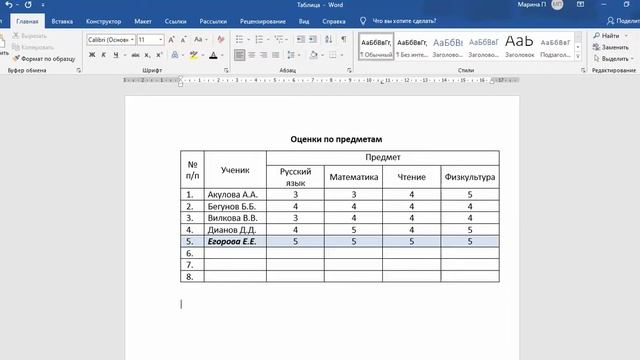
Task: Click Формат по образцу button
Action: (44, 59)
